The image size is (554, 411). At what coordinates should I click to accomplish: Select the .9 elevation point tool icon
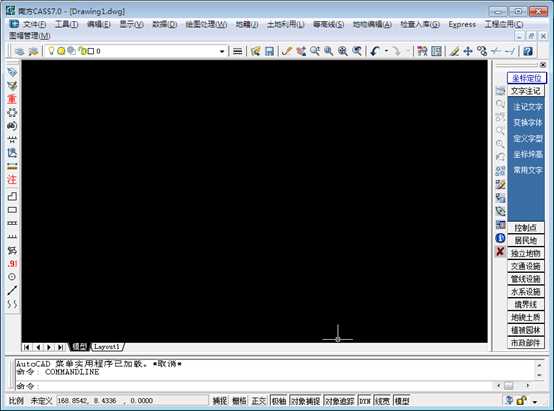pyautogui.click(x=12, y=264)
